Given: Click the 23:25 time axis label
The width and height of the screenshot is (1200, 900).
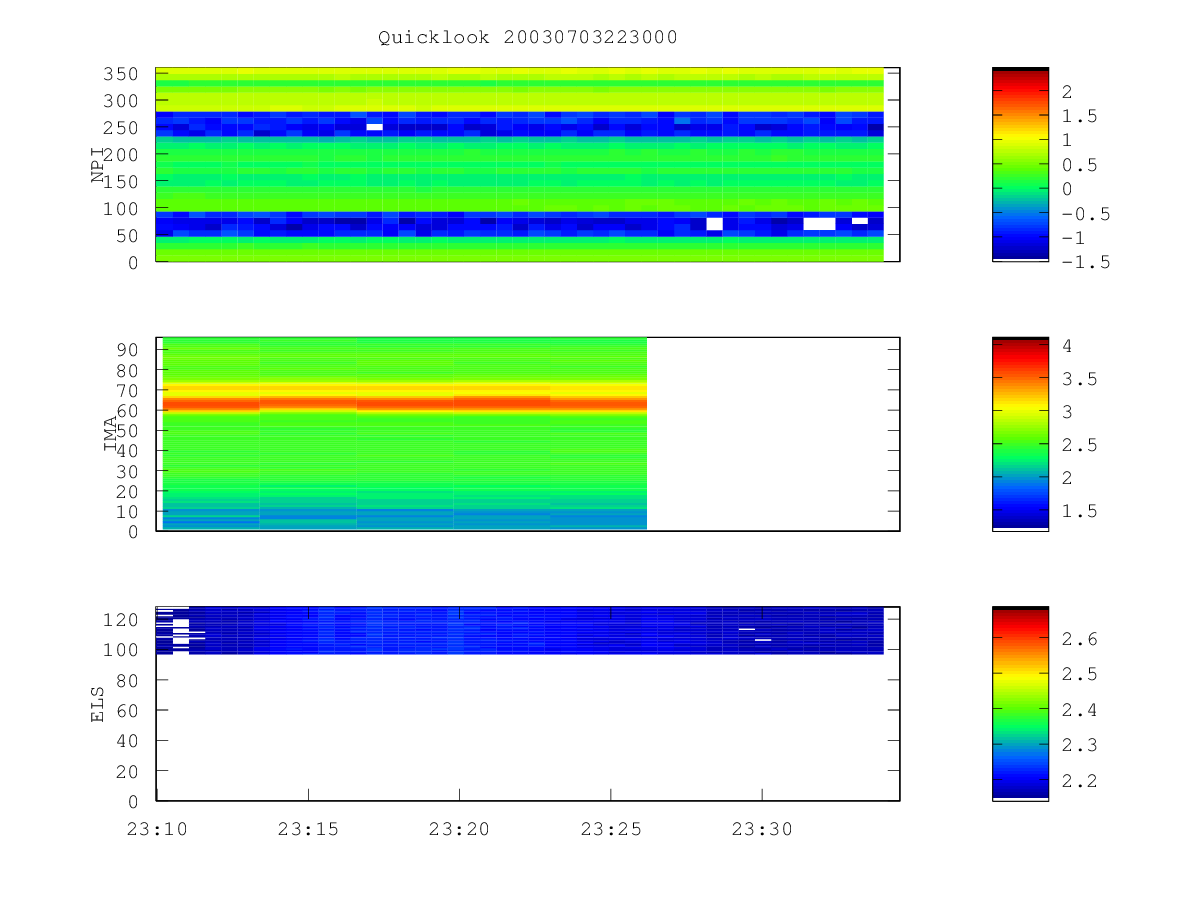Looking at the screenshot, I should pyautogui.click(x=611, y=829).
